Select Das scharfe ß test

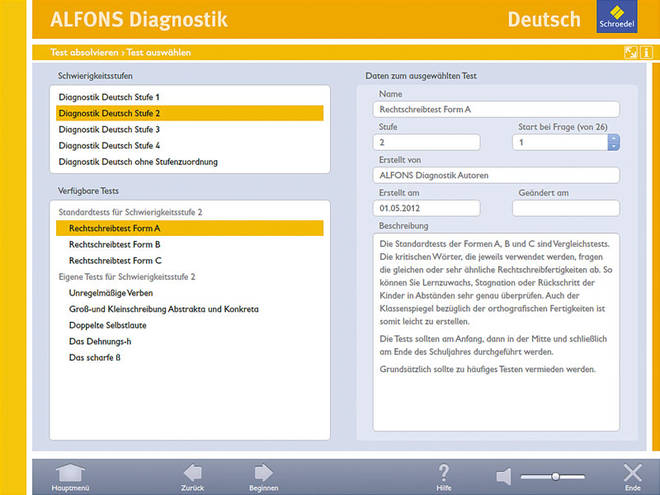click(x=190, y=357)
